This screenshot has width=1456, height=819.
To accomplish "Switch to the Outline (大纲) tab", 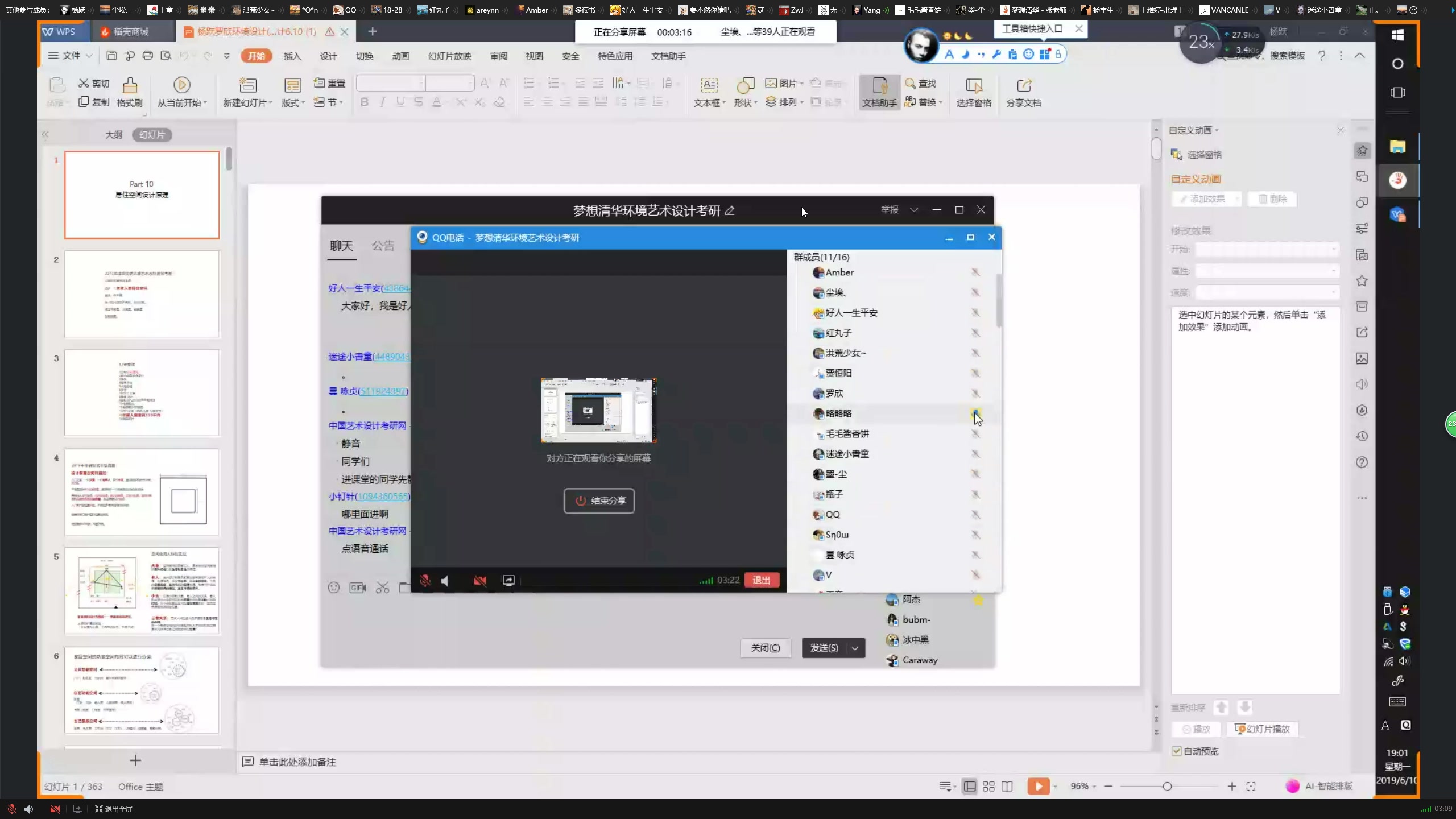I will (114, 135).
